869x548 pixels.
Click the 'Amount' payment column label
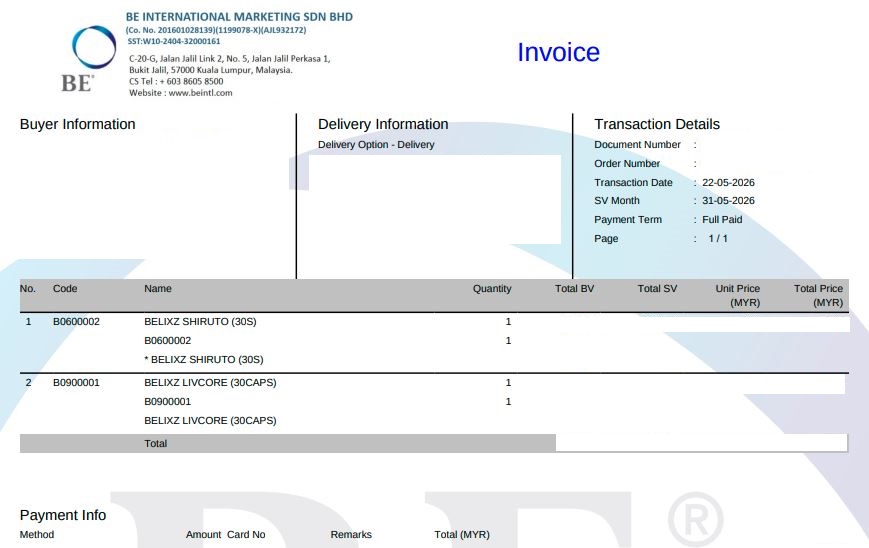[203, 535]
